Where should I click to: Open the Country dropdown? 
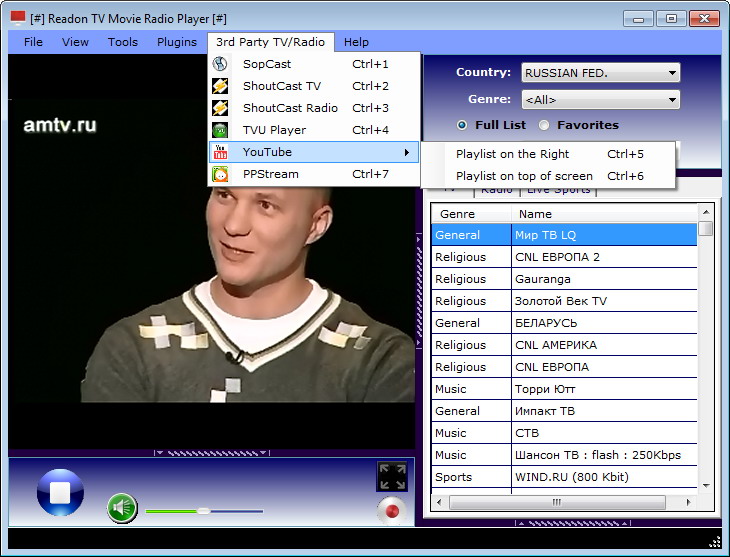(x=601, y=73)
